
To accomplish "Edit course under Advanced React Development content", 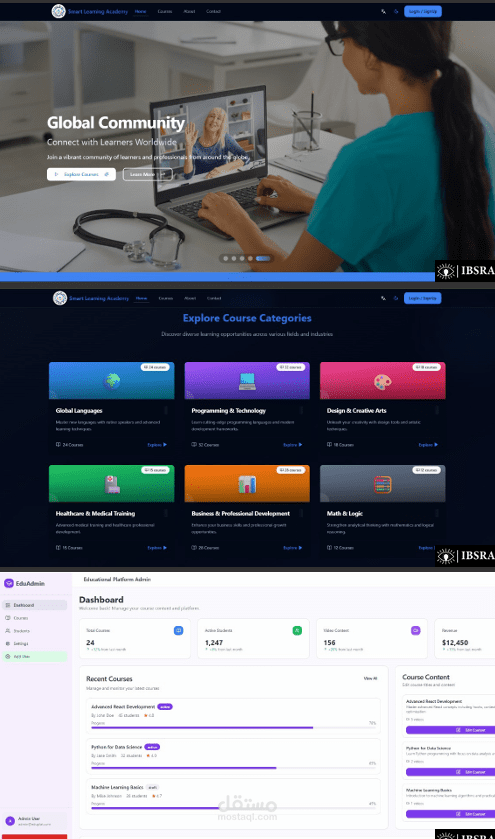I will [x=451, y=730].
